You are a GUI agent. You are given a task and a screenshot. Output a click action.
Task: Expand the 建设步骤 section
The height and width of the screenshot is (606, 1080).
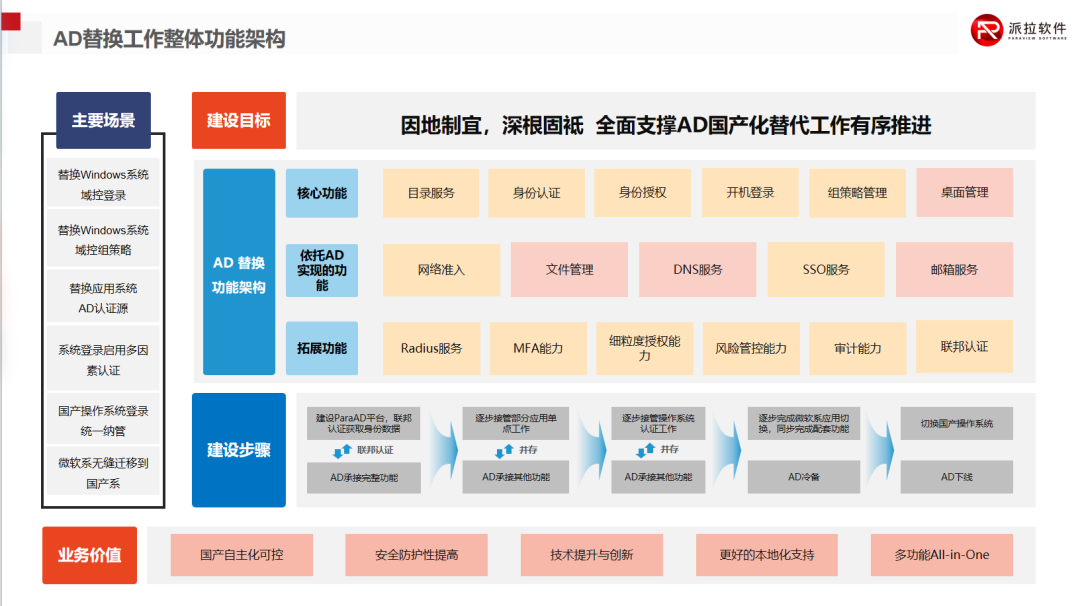tap(238, 450)
